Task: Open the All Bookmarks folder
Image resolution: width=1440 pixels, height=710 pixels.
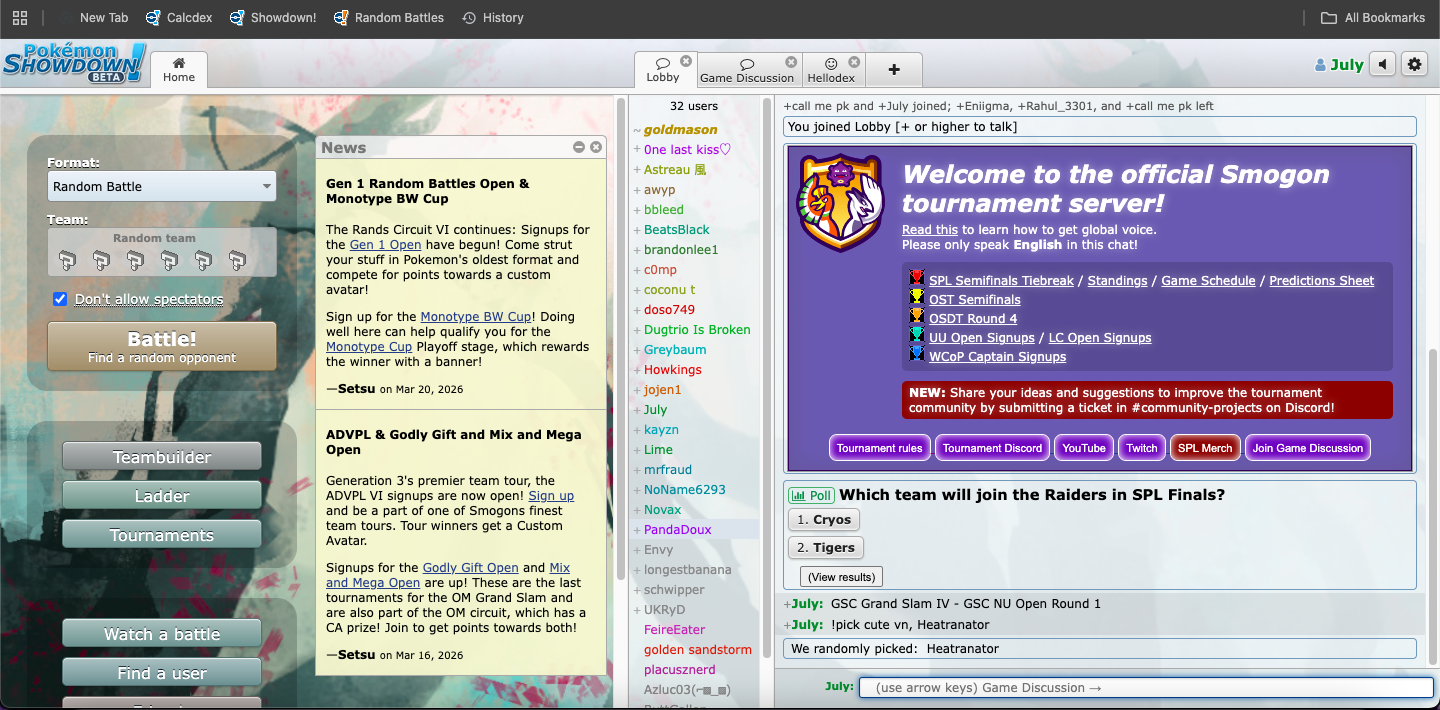Action: tap(1373, 18)
